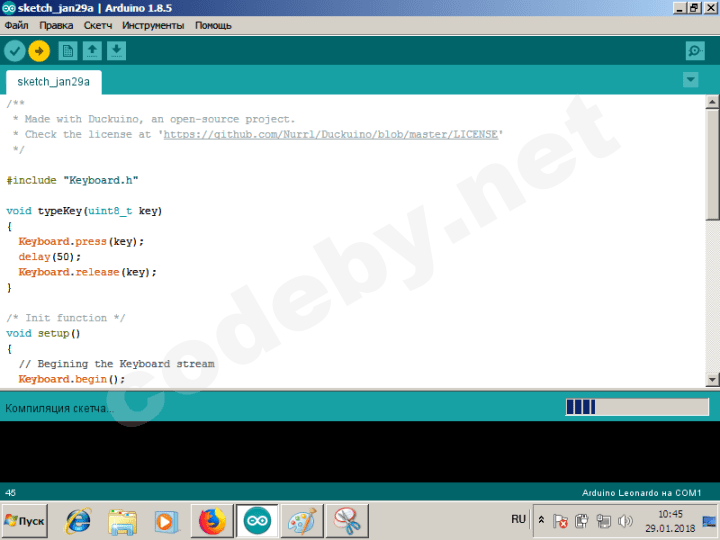Click the 'void typeKey(uint8_t key)' line
The height and width of the screenshot is (540, 720).
tap(84, 211)
